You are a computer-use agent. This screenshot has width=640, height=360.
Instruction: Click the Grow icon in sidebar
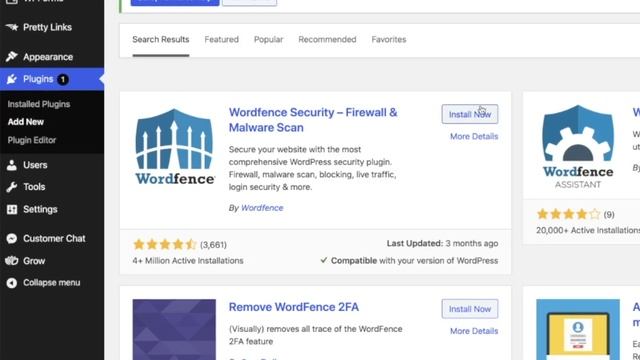point(12,260)
